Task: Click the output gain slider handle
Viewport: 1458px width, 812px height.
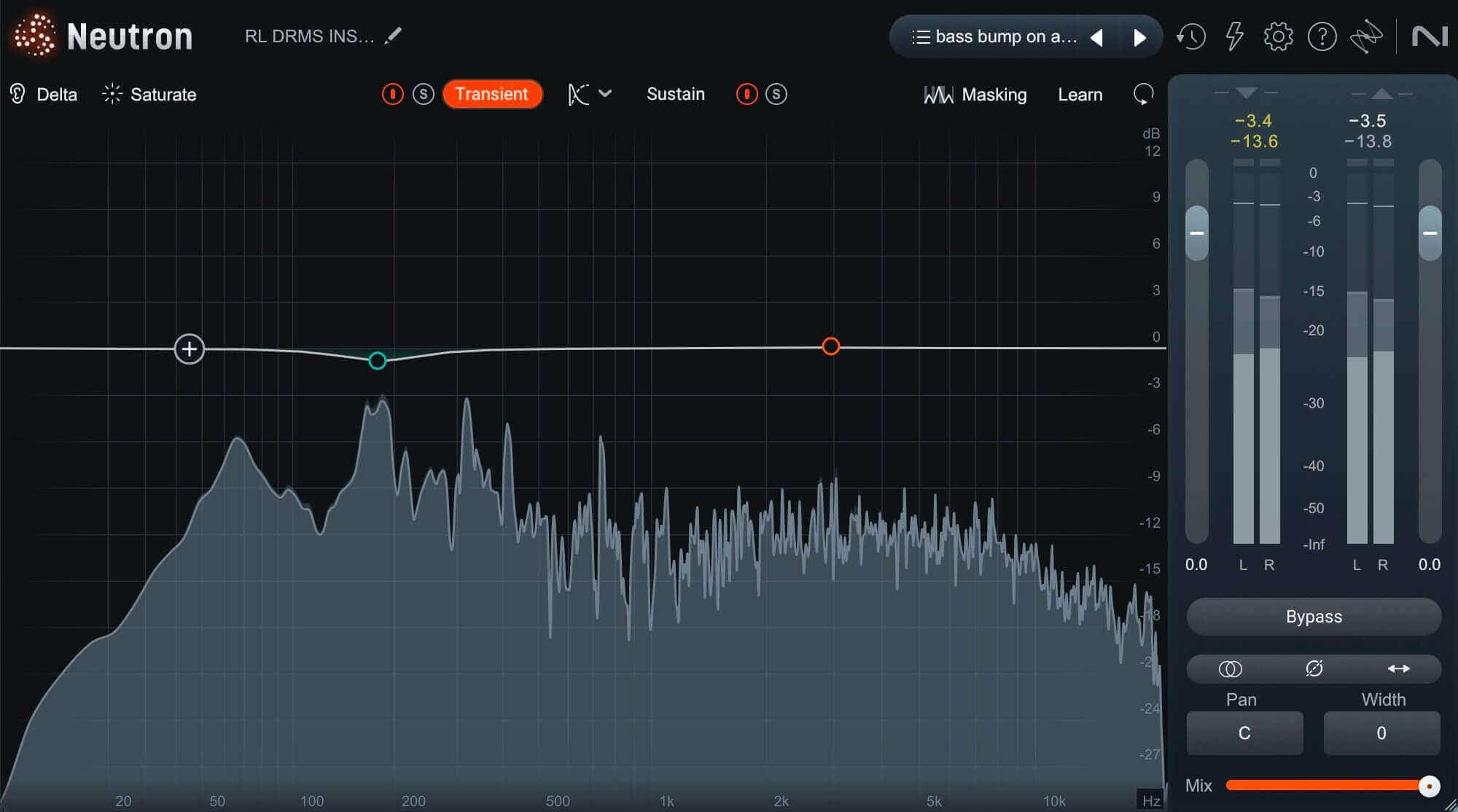Action: (x=1430, y=233)
